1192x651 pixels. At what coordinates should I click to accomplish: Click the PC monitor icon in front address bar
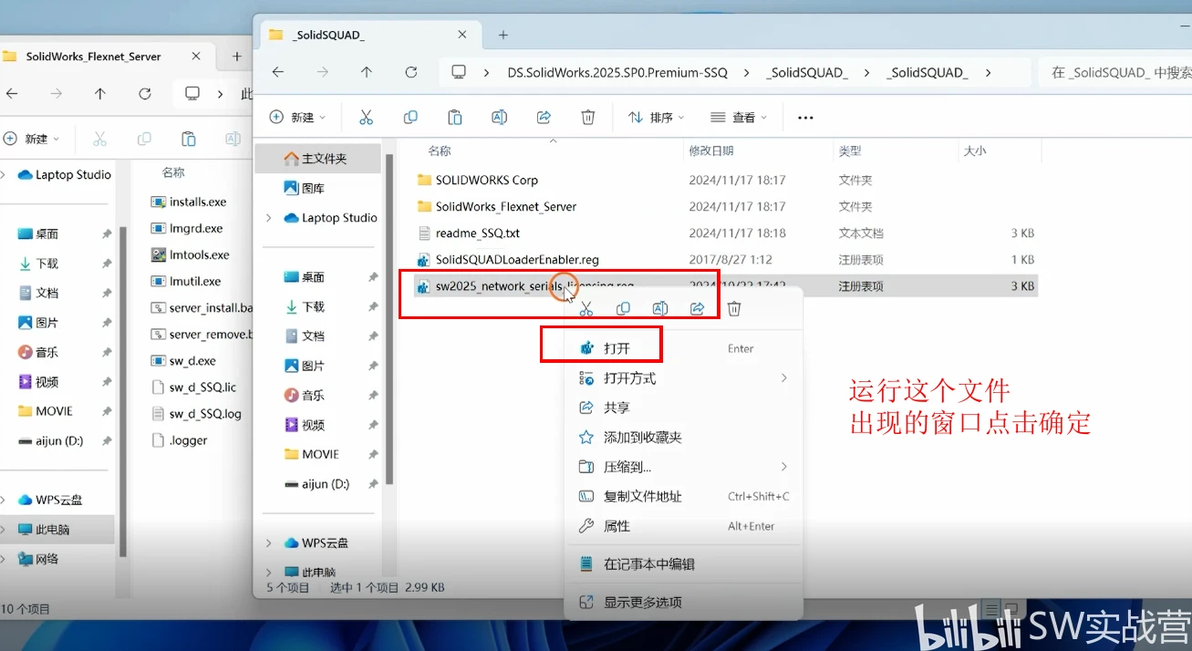tap(458, 72)
